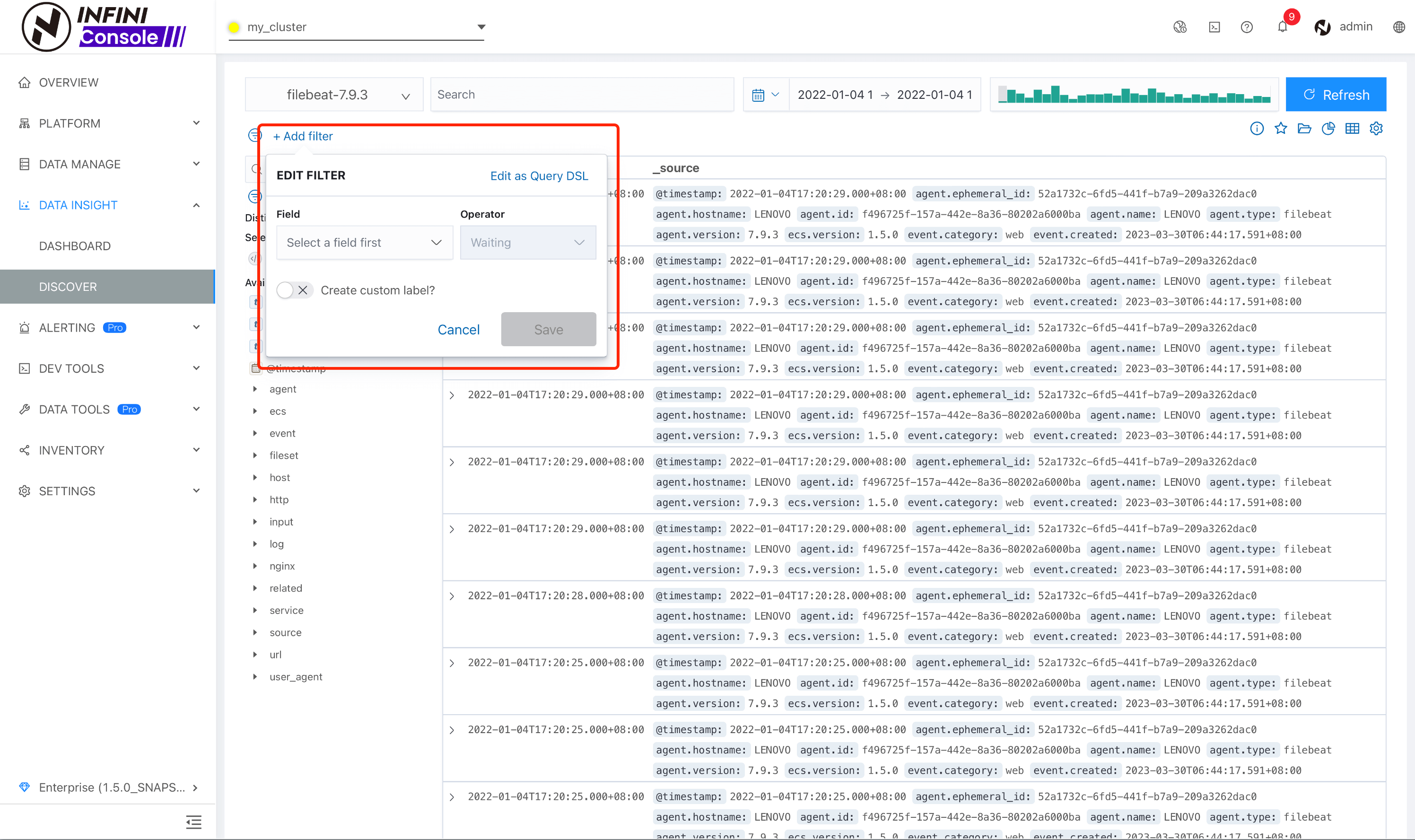This screenshot has width=1415, height=840.
Task: Open the filebeat-7.9.3 index dropdown
Action: click(x=334, y=95)
